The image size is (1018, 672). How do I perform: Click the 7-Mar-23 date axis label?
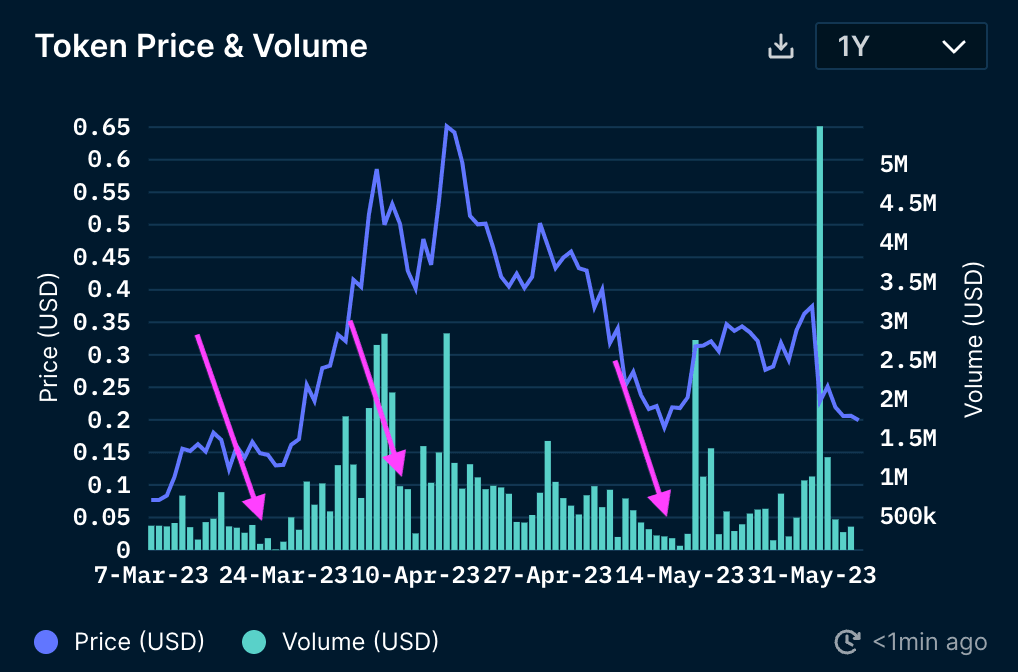point(150,576)
